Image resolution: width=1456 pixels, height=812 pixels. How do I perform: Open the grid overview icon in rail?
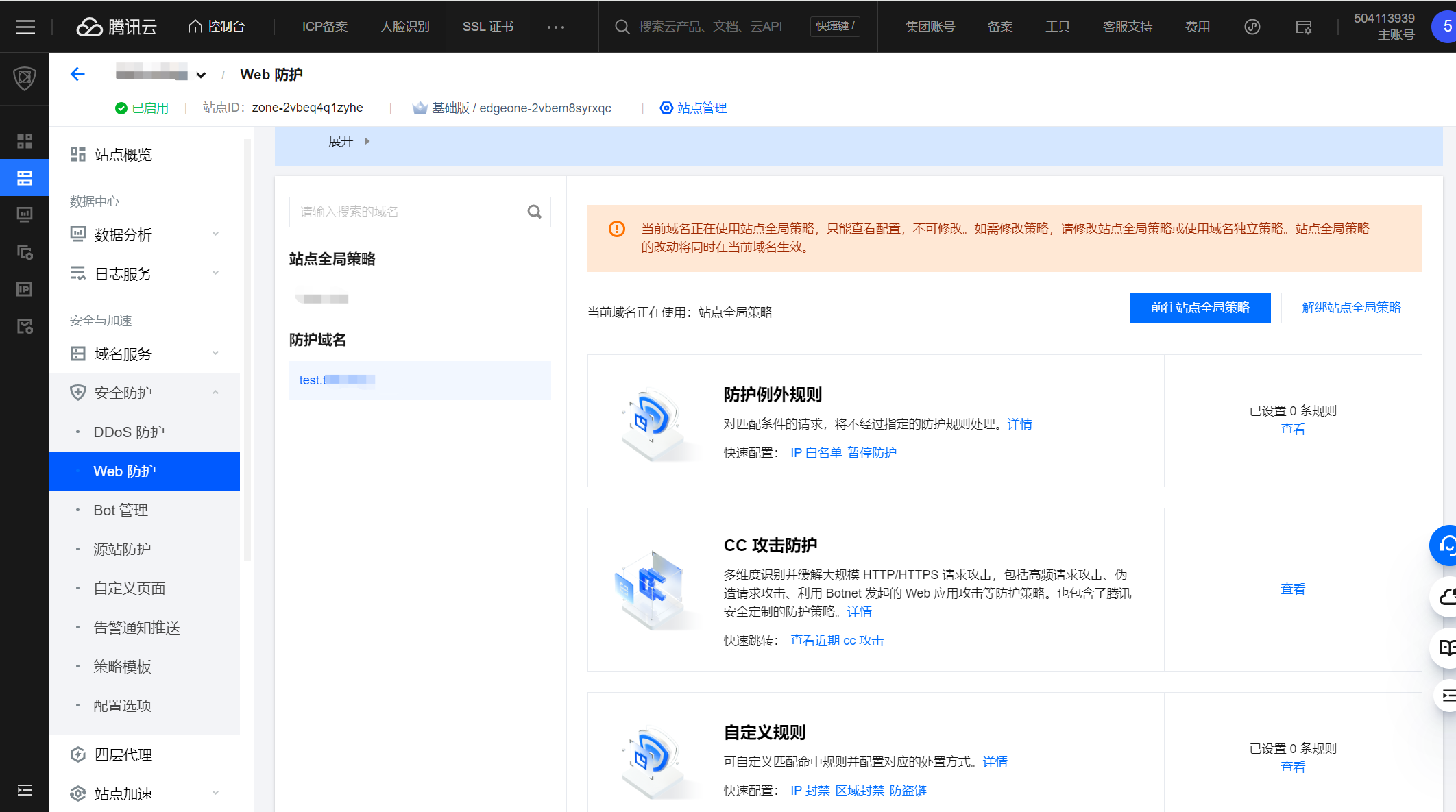(x=25, y=141)
